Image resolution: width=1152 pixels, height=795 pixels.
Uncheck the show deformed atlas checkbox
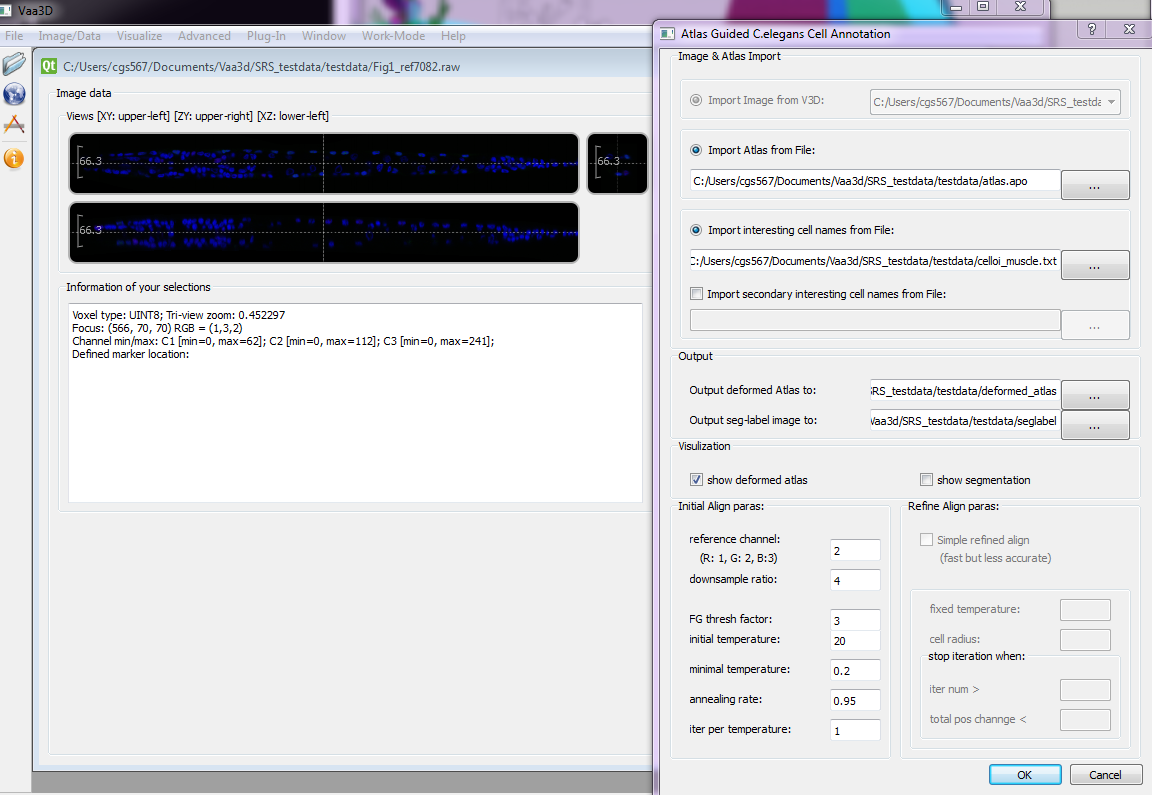[697, 480]
